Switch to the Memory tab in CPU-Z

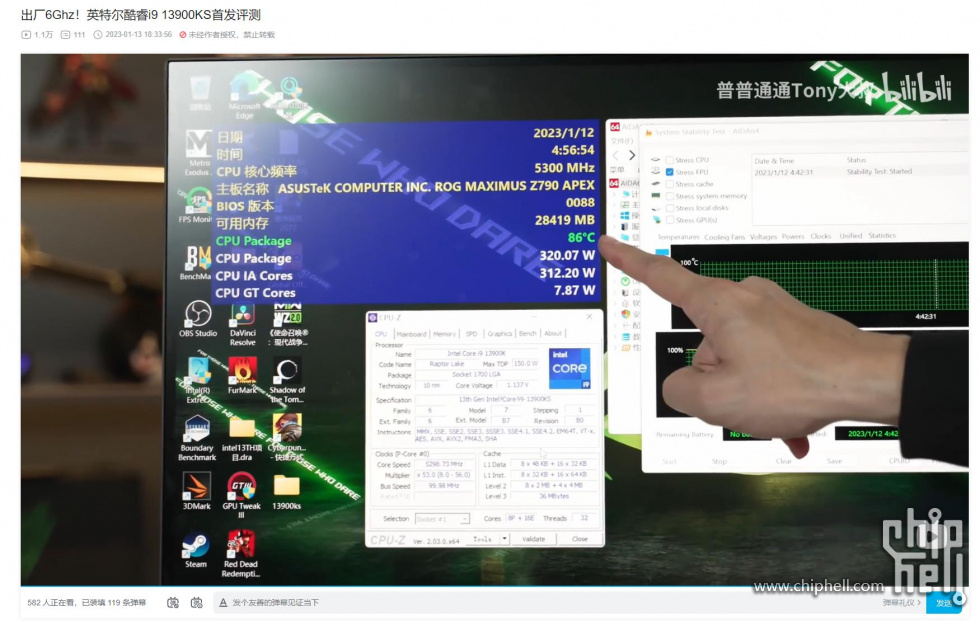click(x=444, y=334)
